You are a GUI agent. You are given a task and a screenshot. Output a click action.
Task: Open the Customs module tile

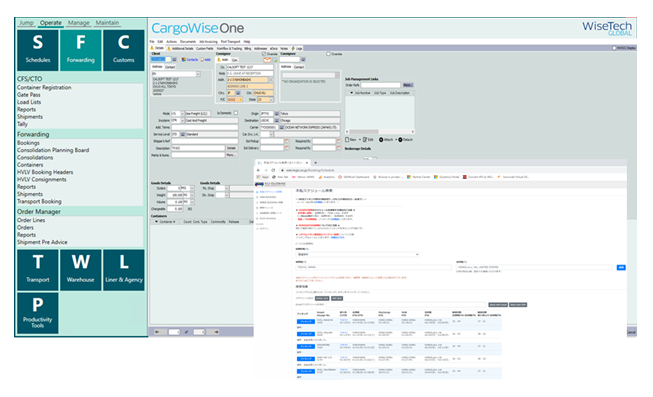tap(124, 50)
